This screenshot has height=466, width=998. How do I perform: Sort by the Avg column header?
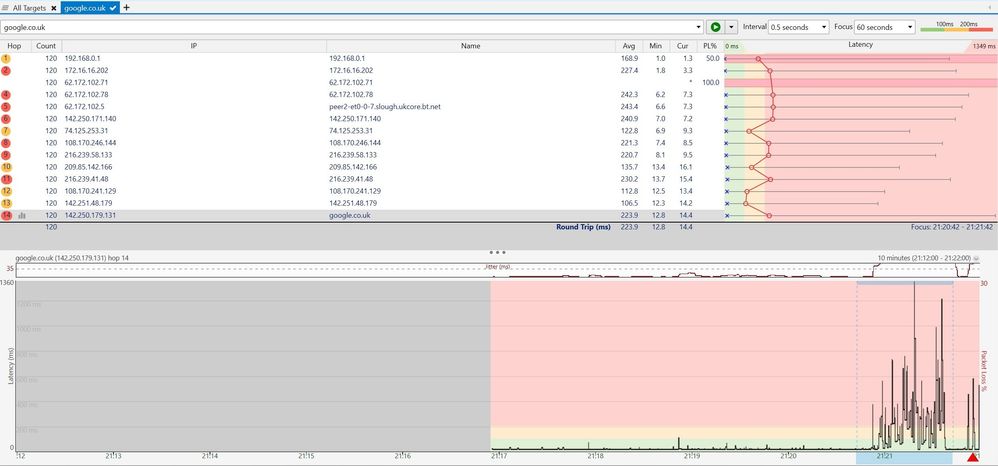point(629,45)
